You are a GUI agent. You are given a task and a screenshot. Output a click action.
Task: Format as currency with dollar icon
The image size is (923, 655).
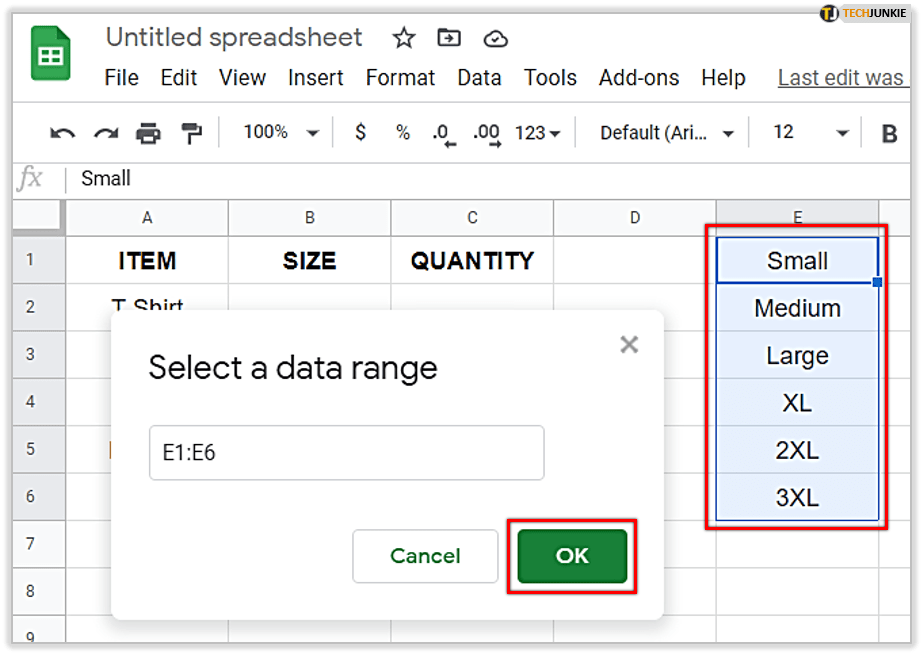pyautogui.click(x=360, y=132)
